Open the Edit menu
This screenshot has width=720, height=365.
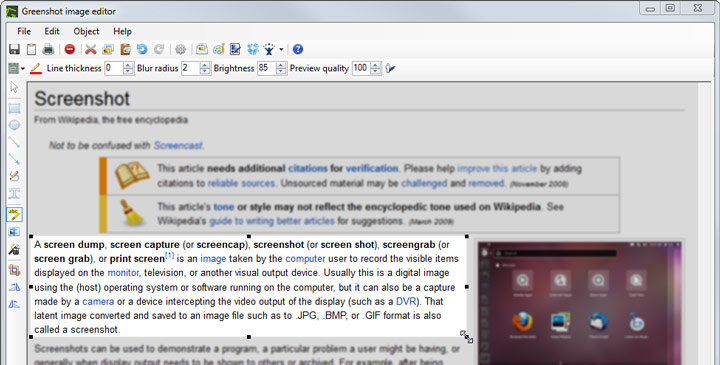(x=52, y=31)
